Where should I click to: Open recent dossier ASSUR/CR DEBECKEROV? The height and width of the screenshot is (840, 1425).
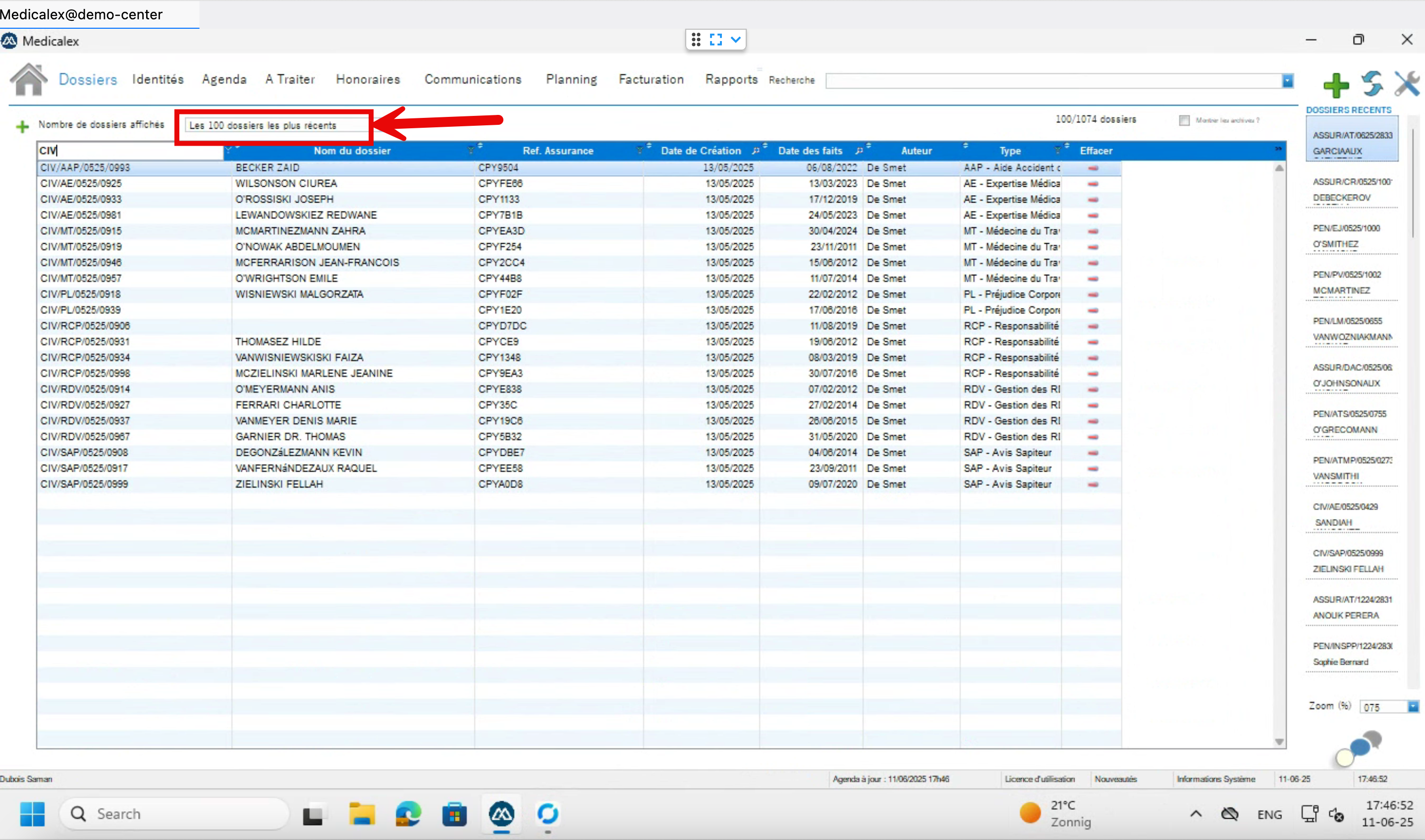click(x=1350, y=190)
